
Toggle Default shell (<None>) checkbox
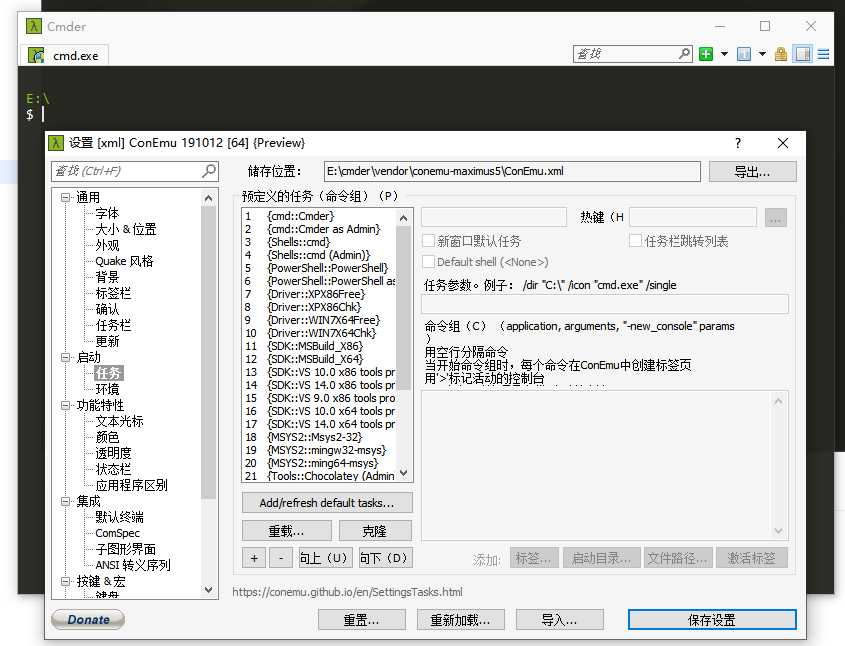pyautogui.click(x=428, y=262)
